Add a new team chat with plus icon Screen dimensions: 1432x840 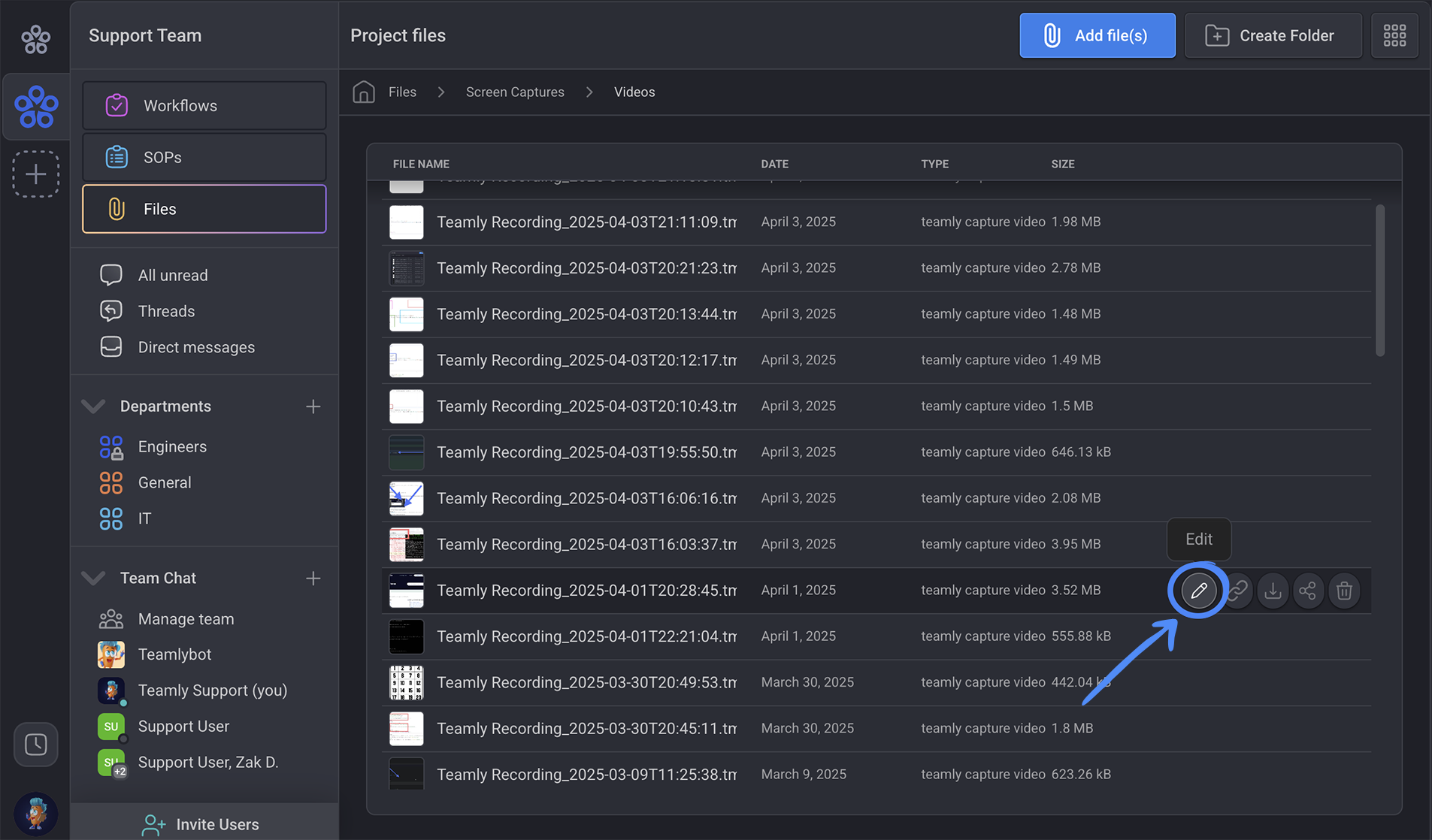tap(313, 578)
